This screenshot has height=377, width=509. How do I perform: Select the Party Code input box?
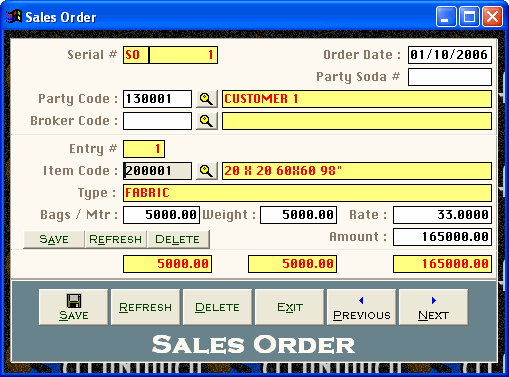pyautogui.click(x=157, y=99)
